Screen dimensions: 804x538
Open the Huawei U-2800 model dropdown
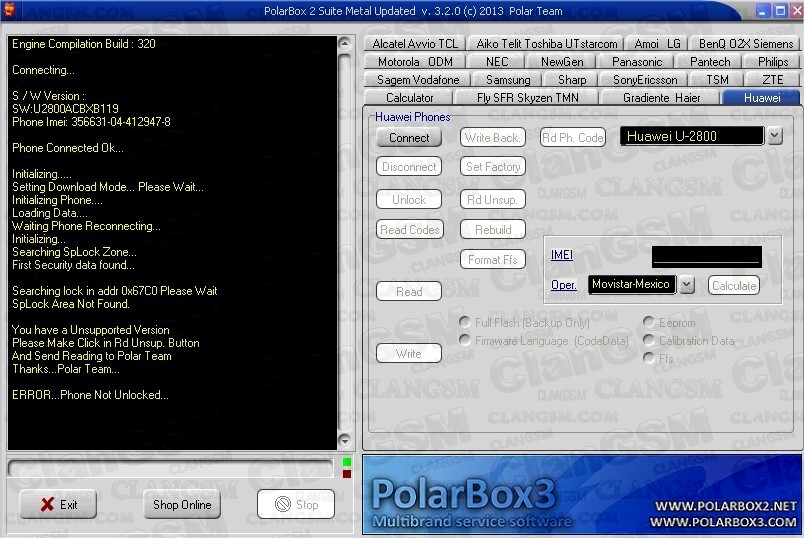pos(775,136)
